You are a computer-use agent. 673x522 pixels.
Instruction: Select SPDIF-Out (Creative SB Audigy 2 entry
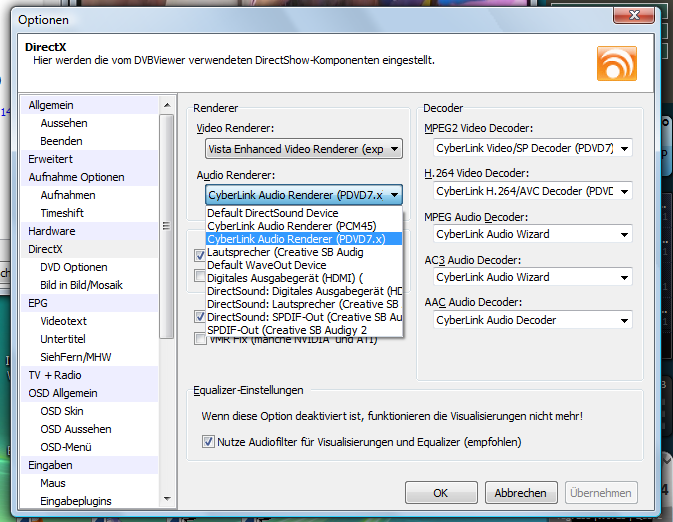(x=304, y=330)
